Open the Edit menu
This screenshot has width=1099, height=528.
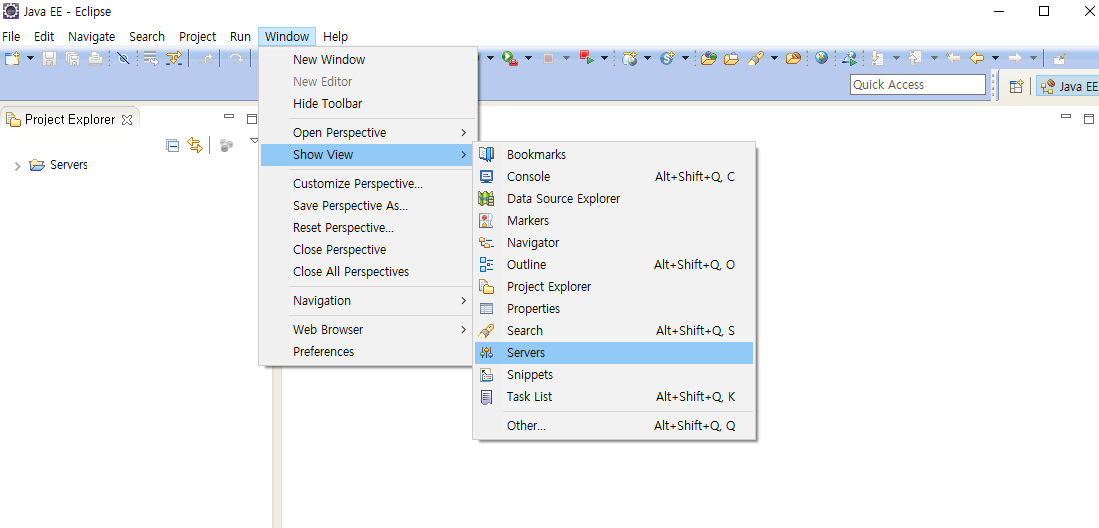tap(44, 36)
